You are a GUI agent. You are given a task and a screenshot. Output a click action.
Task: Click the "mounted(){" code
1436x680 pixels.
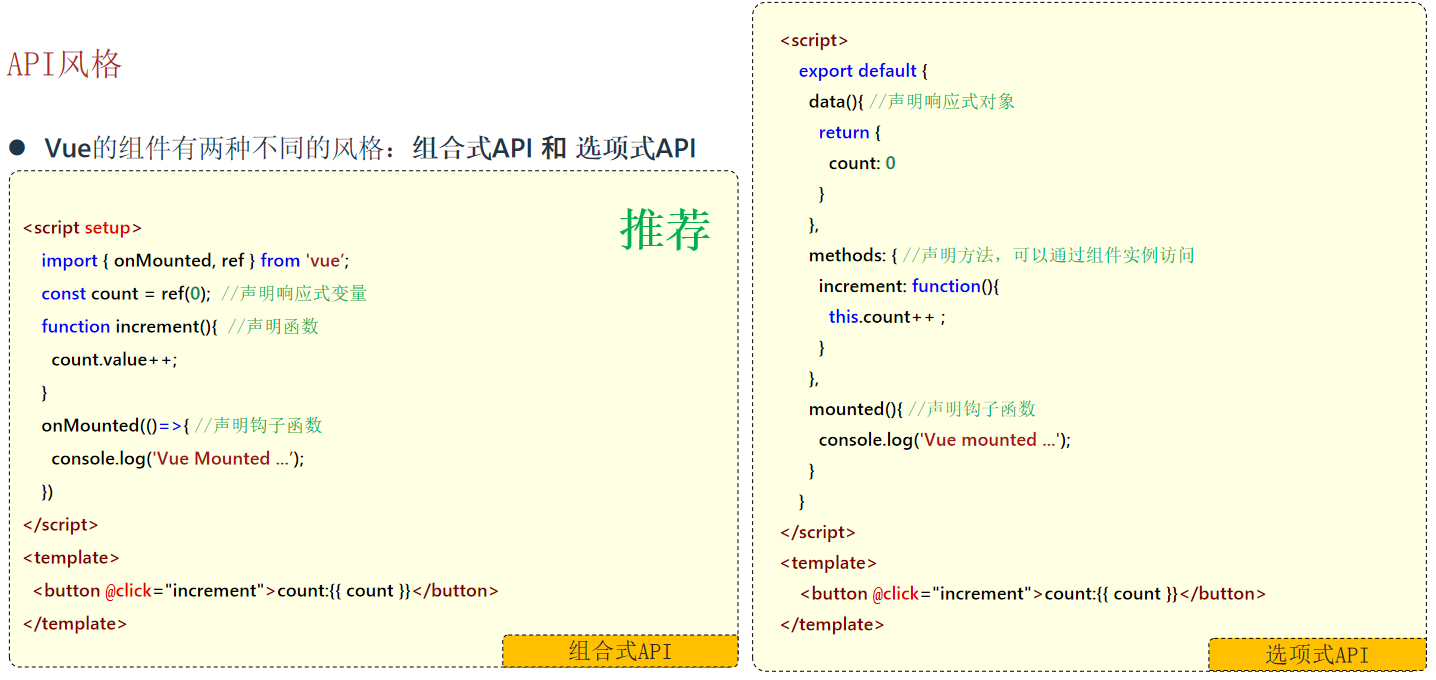click(x=856, y=410)
